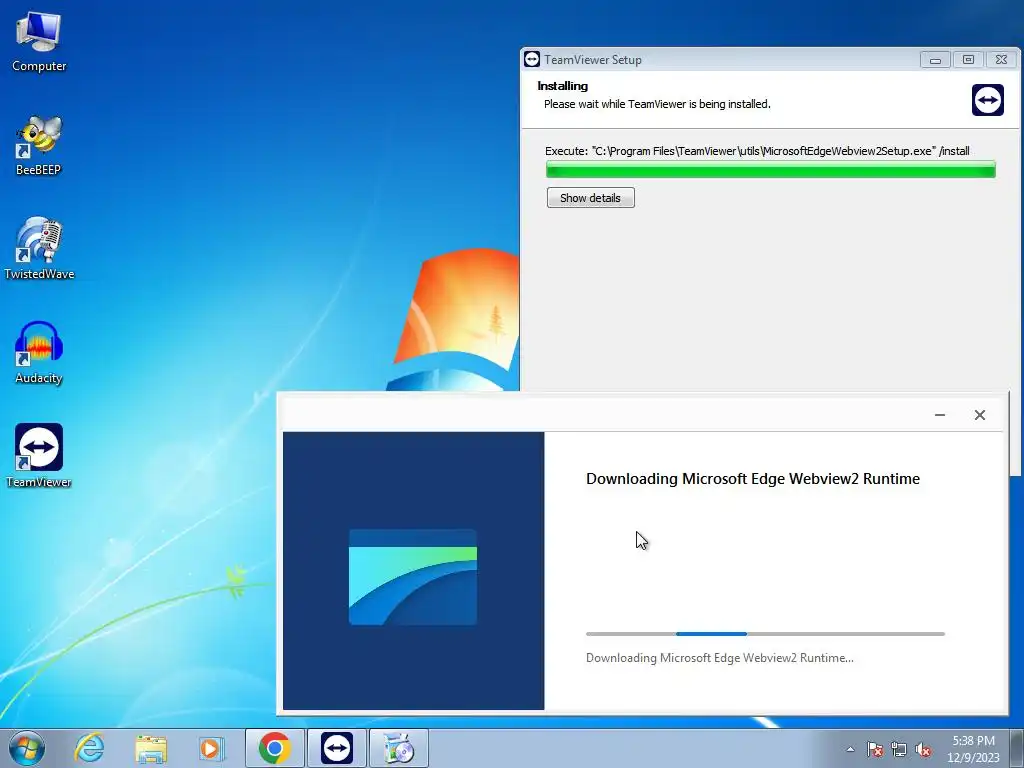Open the muted volume tray icon
This screenshot has height=768, width=1024.
pos(923,749)
